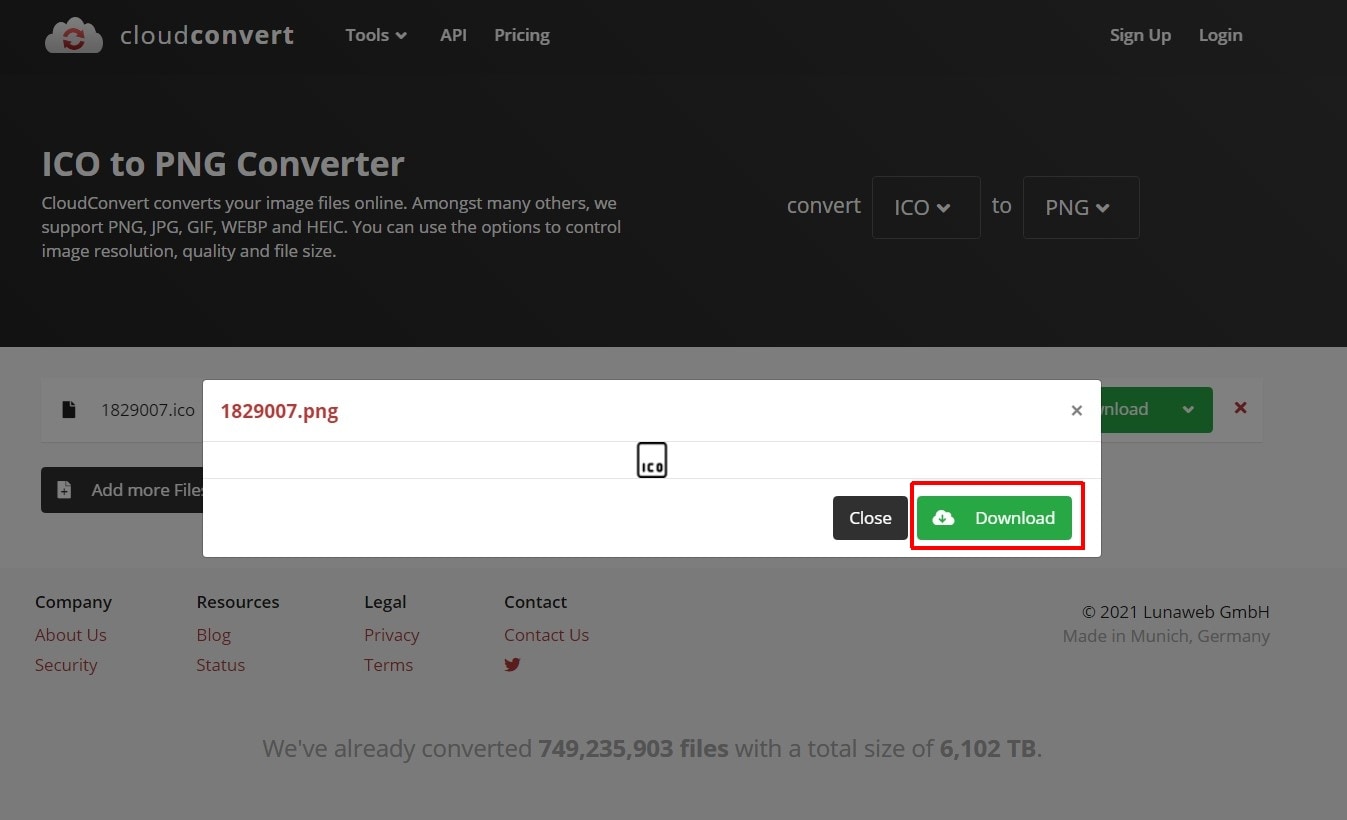Click the 1829007.png dialog title
The image size is (1347, 820).
pyautogui.click(x=279, y=411)
